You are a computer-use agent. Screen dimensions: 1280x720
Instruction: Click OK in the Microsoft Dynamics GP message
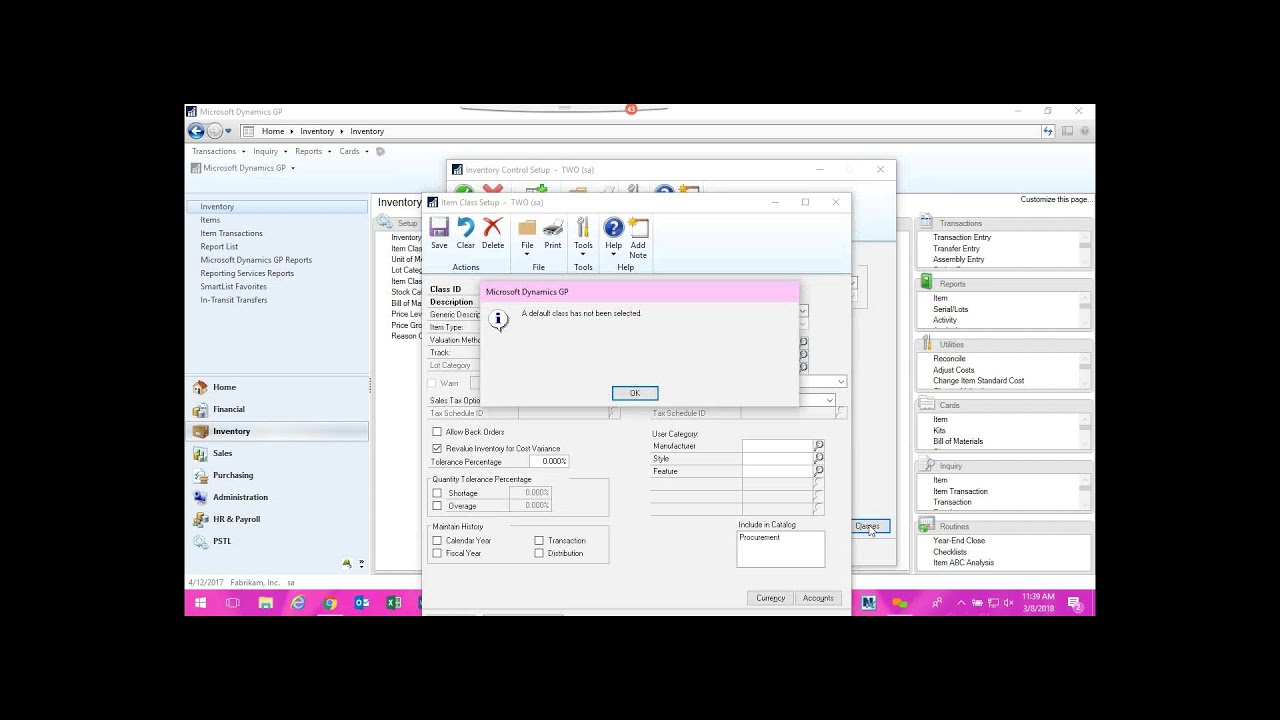(635, 393)
